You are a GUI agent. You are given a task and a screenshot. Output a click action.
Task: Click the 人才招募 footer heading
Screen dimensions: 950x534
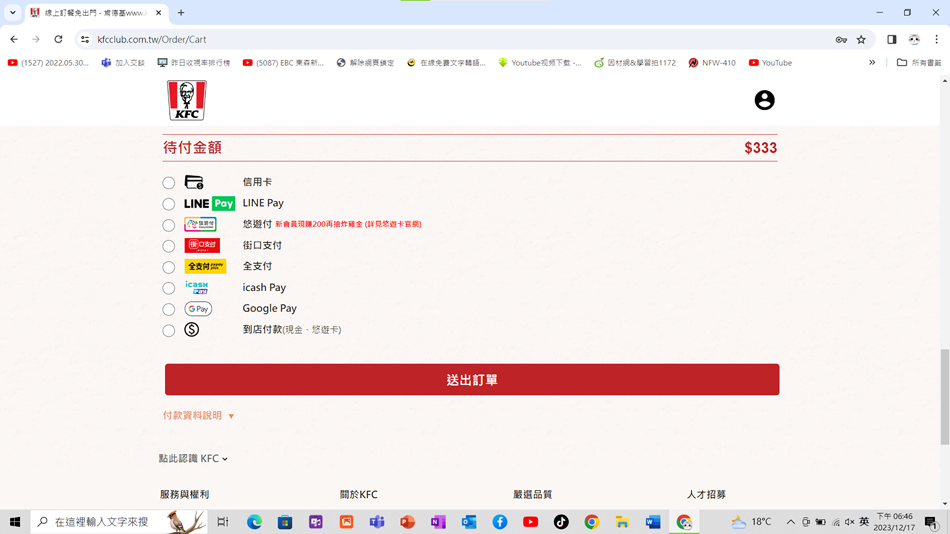[706, 495]
